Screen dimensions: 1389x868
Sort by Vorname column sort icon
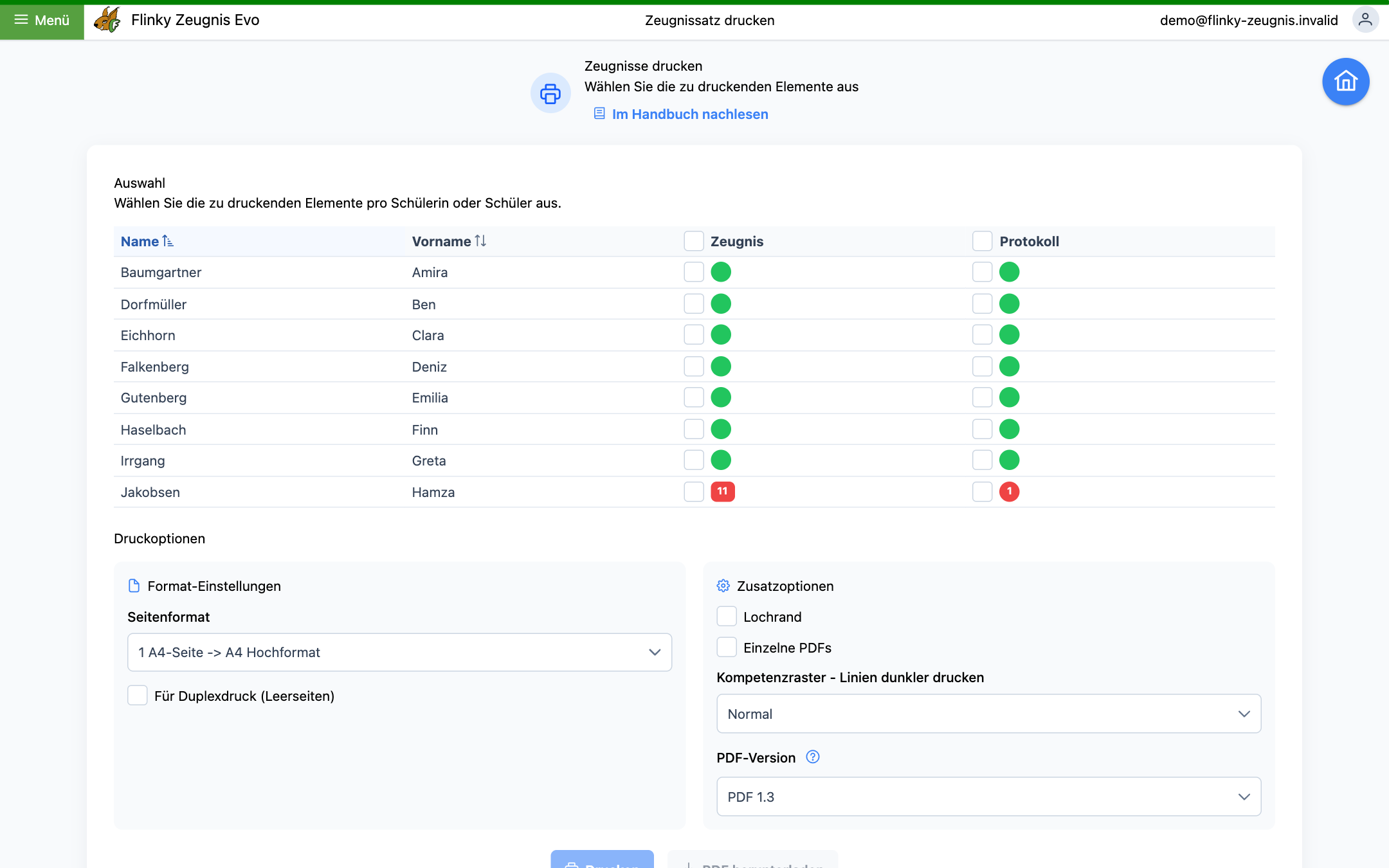coord(480,241)
